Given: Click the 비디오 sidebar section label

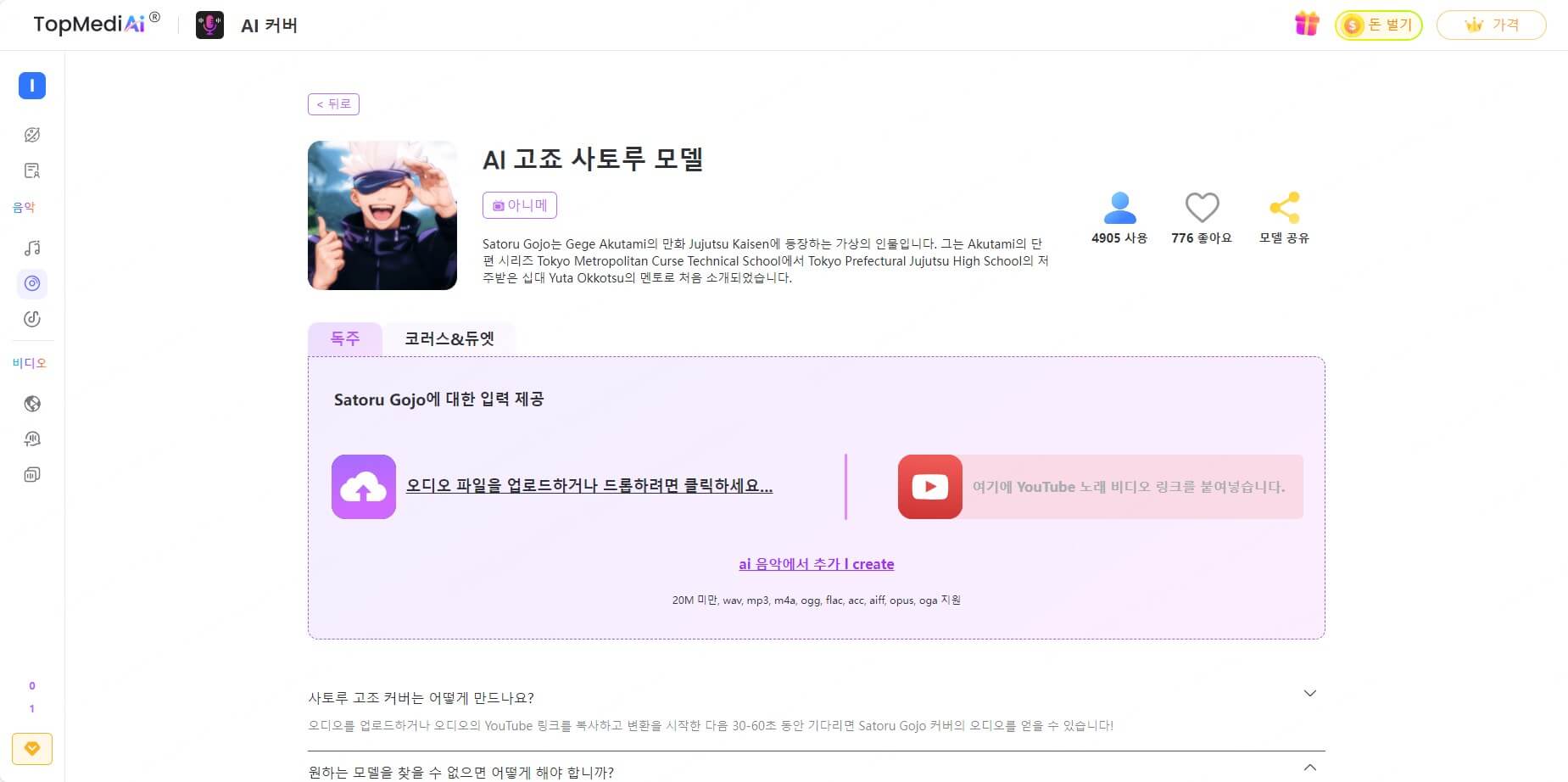Looking at the screenshot, I should [30, 363].
